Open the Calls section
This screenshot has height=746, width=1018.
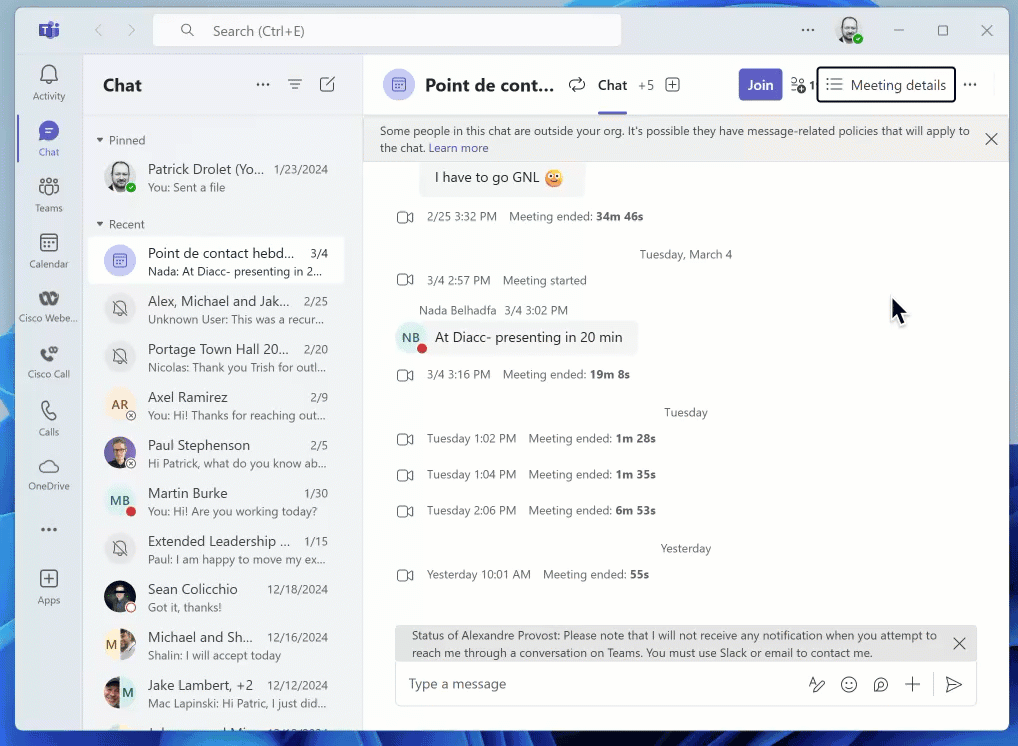click(49, 418)
